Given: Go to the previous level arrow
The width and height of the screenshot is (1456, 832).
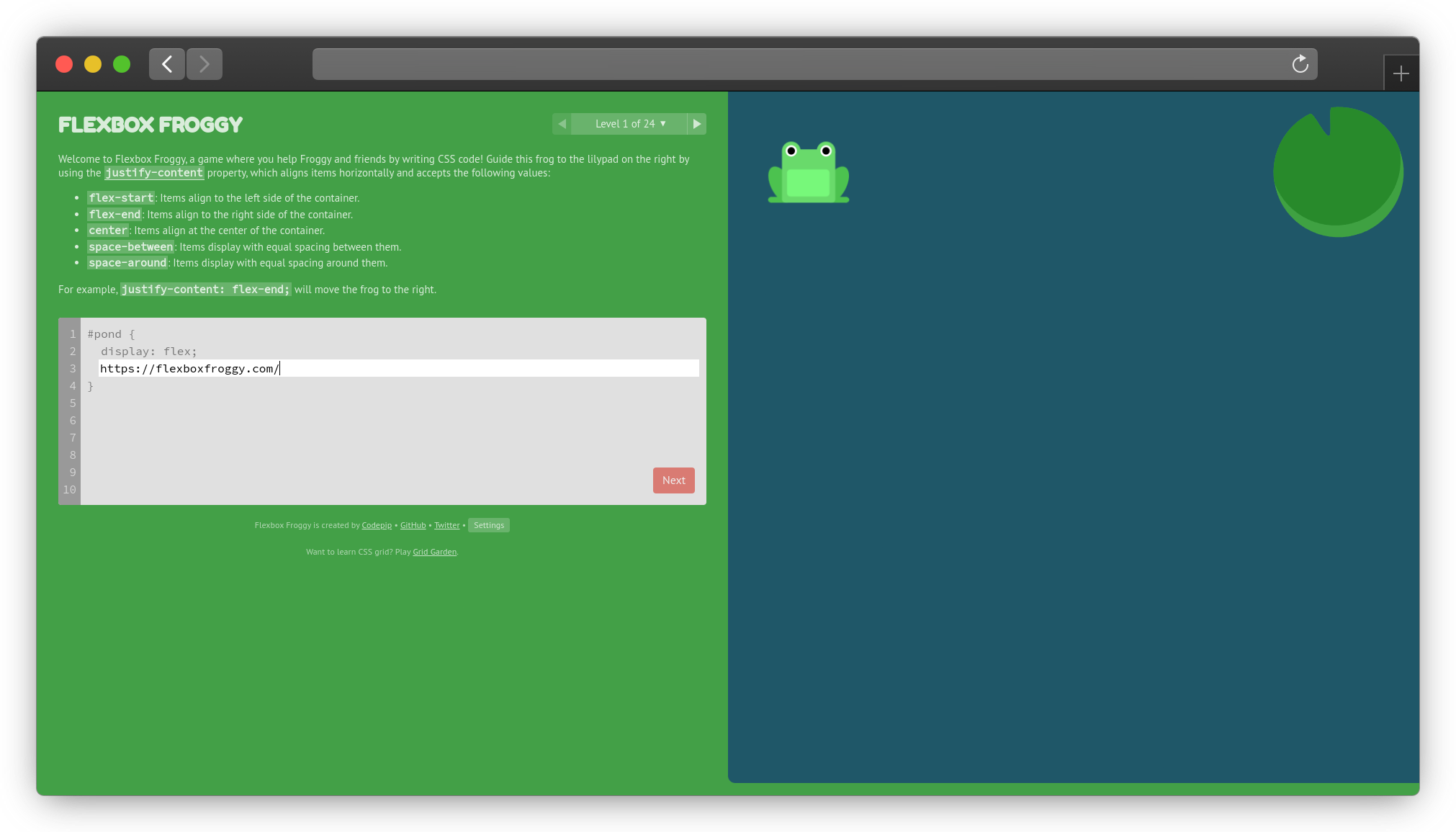Looking at the screenshot, I should (562, 124).
